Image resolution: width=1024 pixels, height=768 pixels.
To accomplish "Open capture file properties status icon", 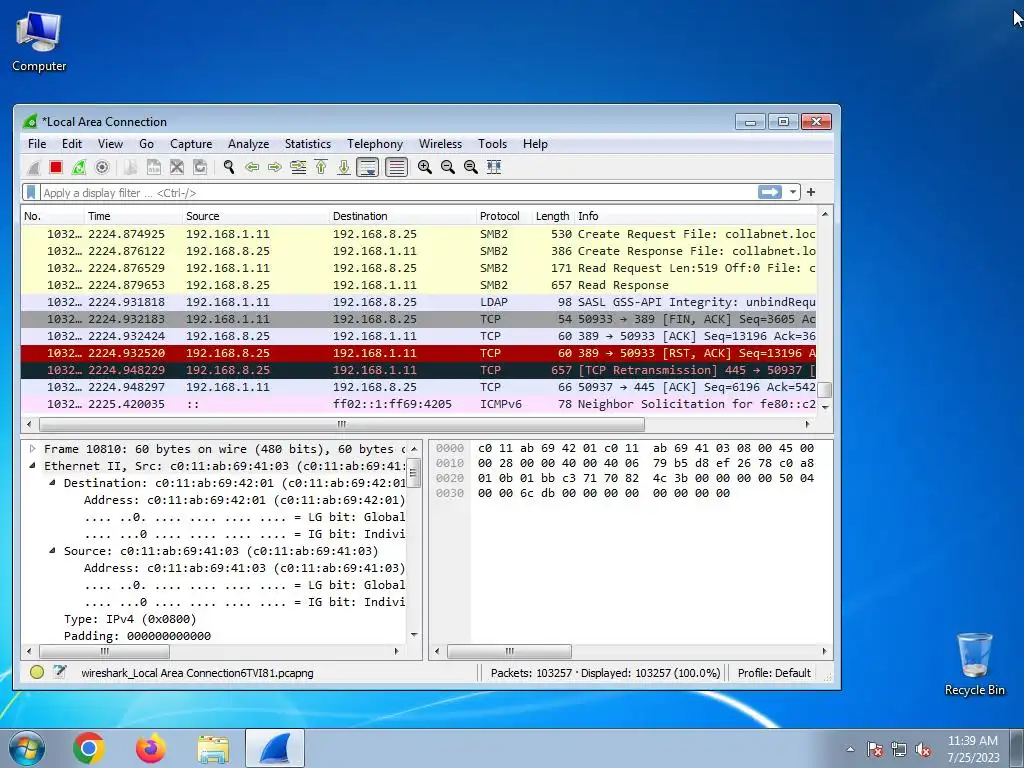I will [x=59, y=672].
